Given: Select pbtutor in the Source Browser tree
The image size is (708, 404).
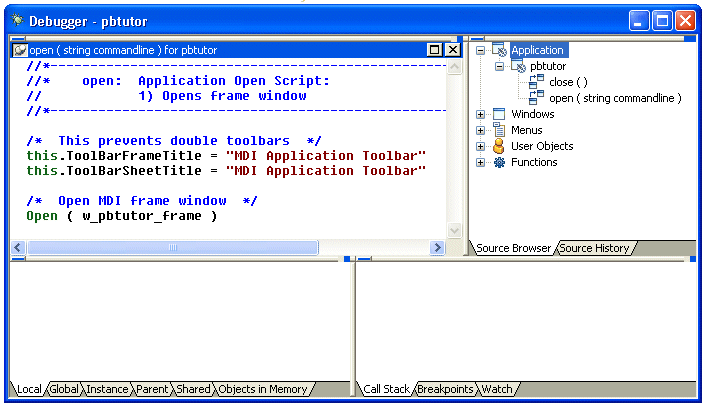Looking at the screenshot, I should 548,66.
